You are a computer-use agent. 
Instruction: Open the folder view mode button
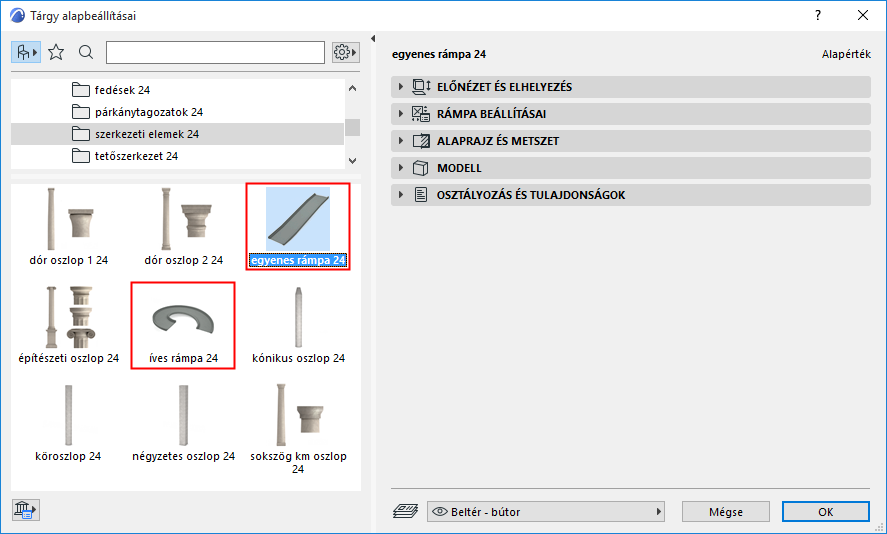tap(26, 53)
